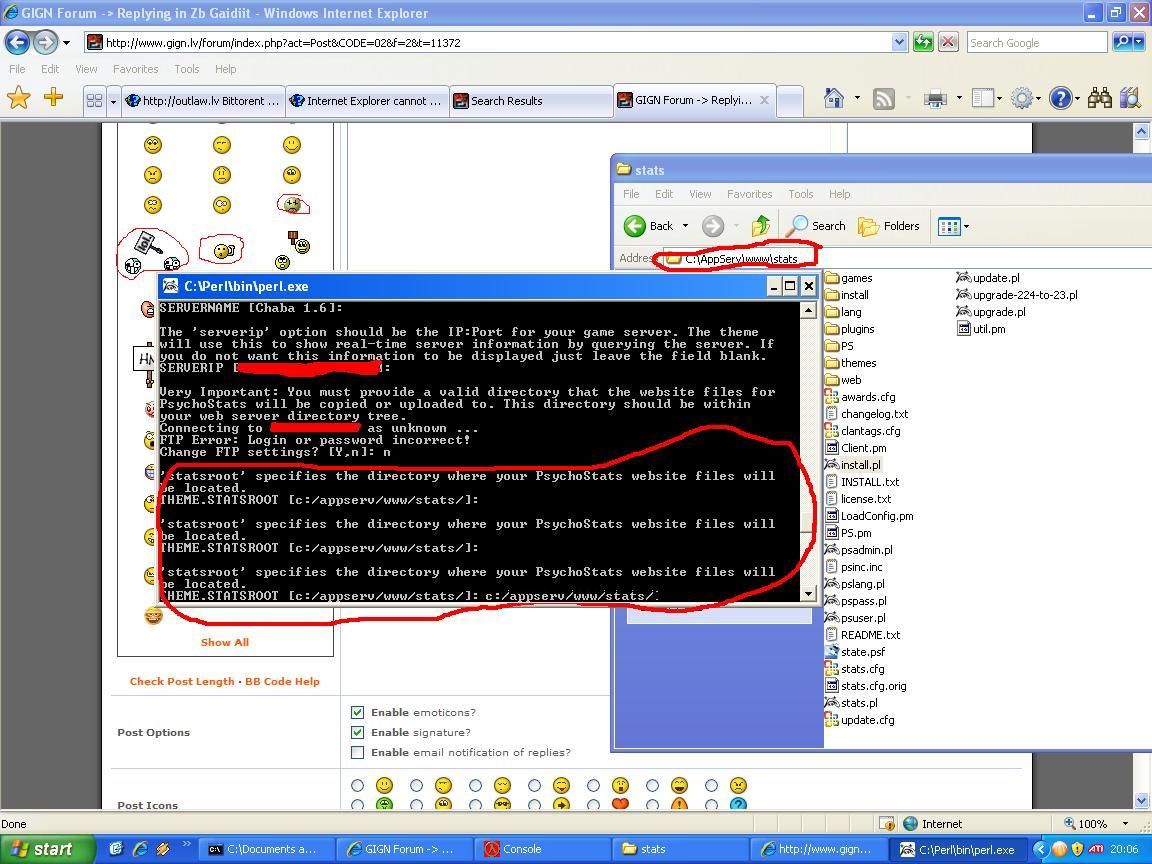Open the Favorites Center star

coord(19,98)
